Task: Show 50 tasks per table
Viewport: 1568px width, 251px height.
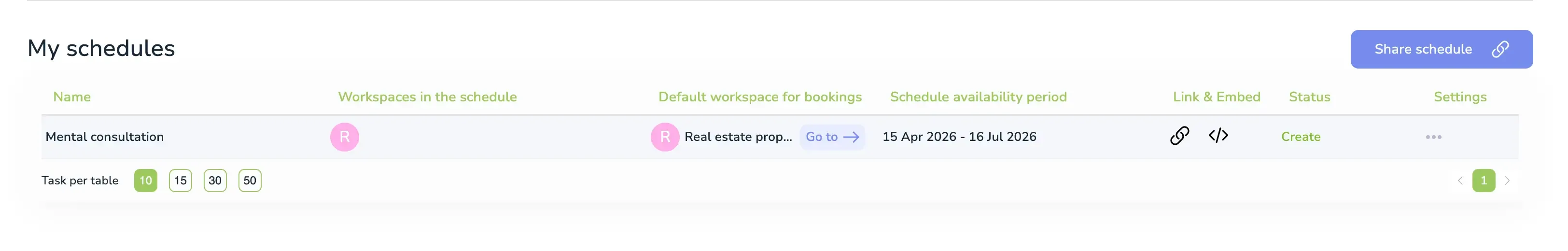Action: pyautogui.click(x=250, y=181)
